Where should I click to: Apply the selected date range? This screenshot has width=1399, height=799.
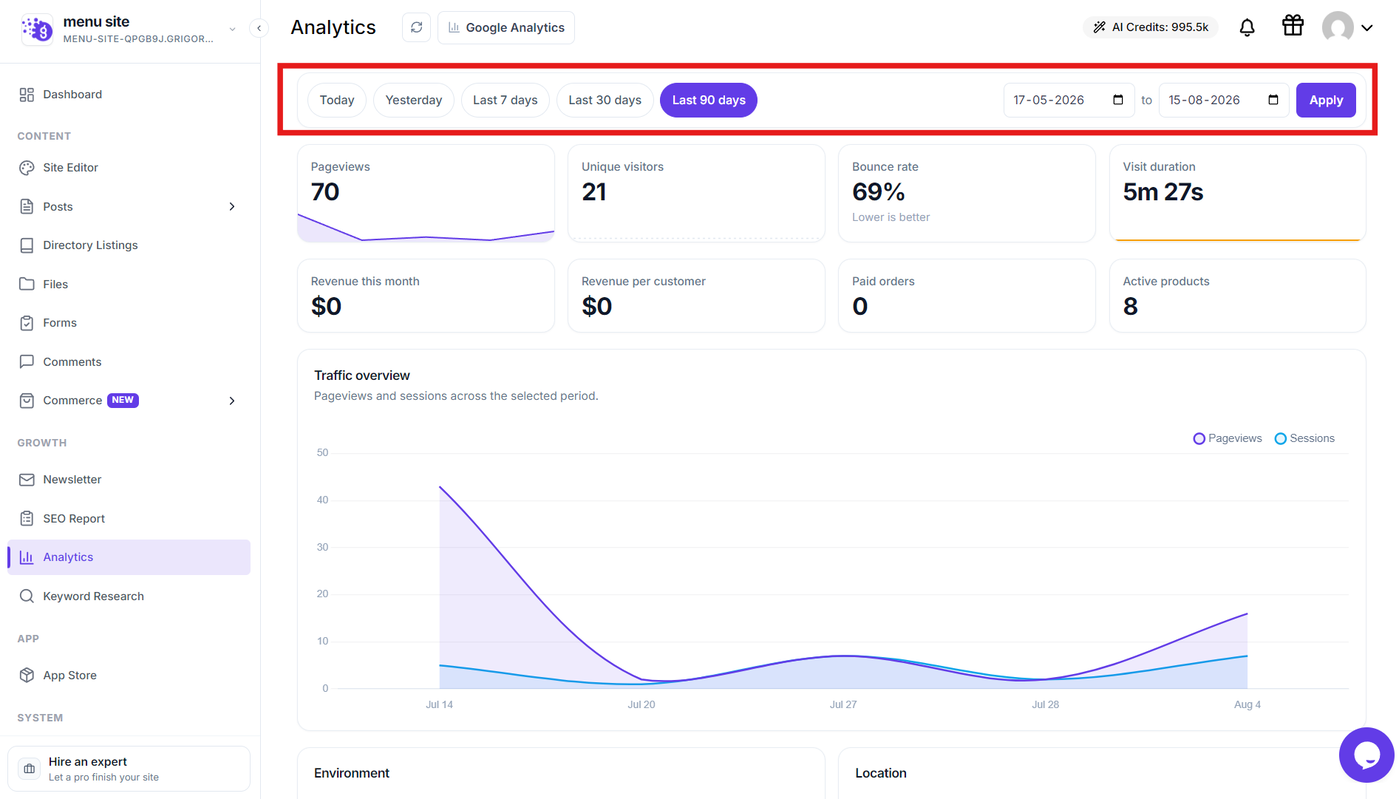pyautogui.click(x=1326, y=100)
